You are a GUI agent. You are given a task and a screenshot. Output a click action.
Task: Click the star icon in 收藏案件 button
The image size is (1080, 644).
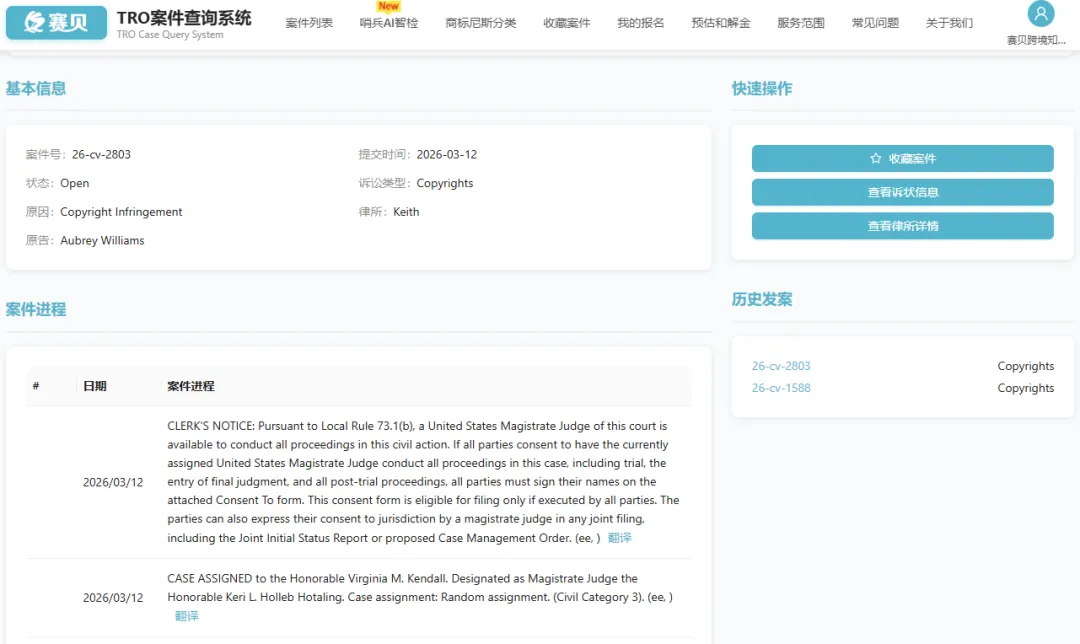(875, 159)
